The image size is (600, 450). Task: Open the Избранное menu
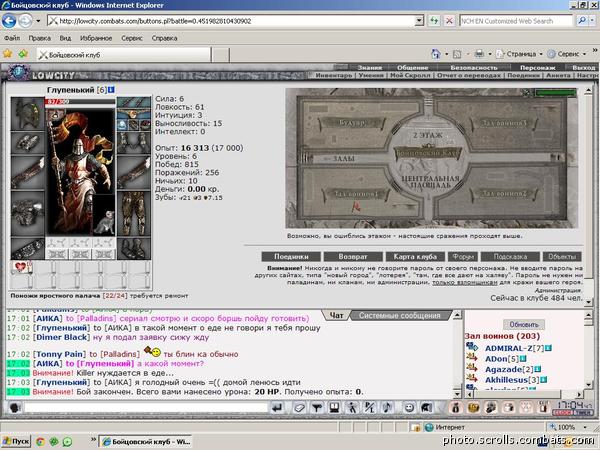[96, 38]
